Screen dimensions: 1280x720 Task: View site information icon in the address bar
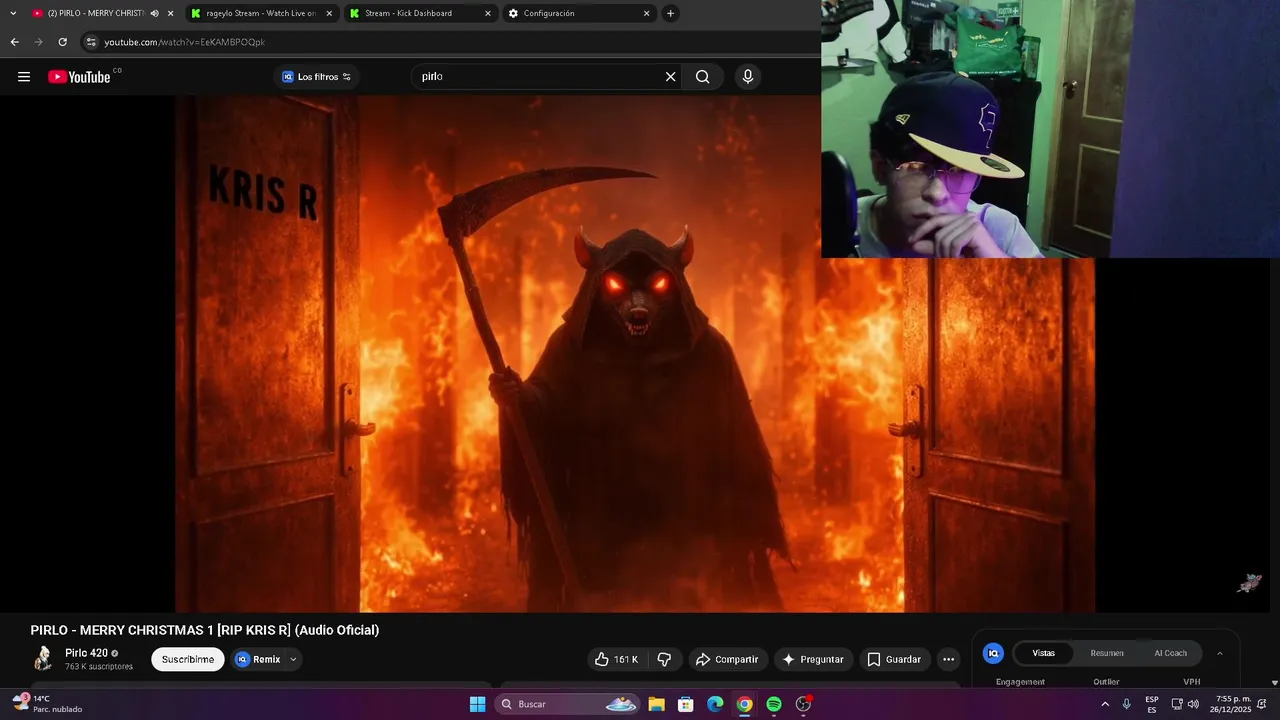[x=91, y=42]
